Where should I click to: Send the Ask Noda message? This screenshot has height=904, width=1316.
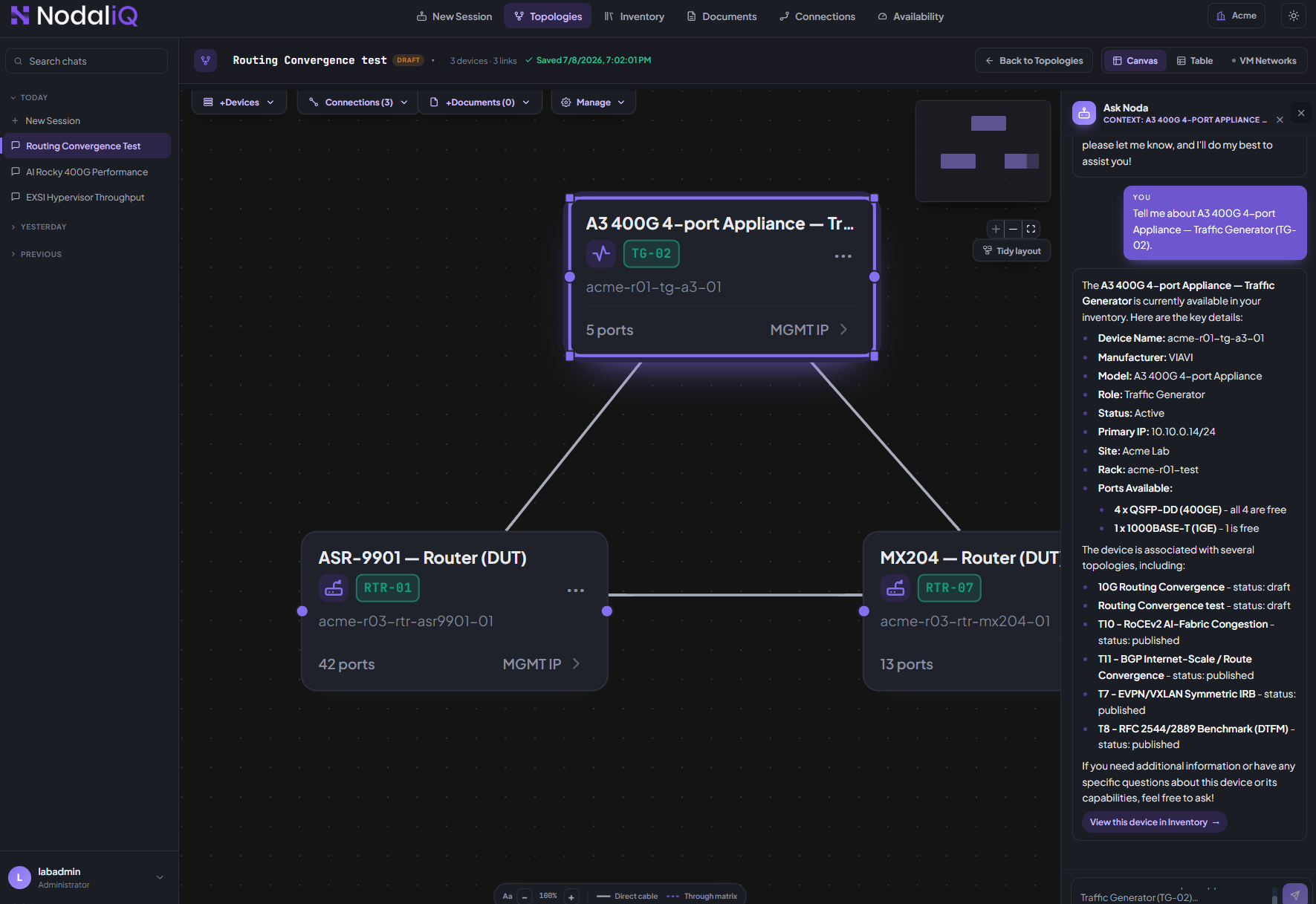coord(1295,895)
